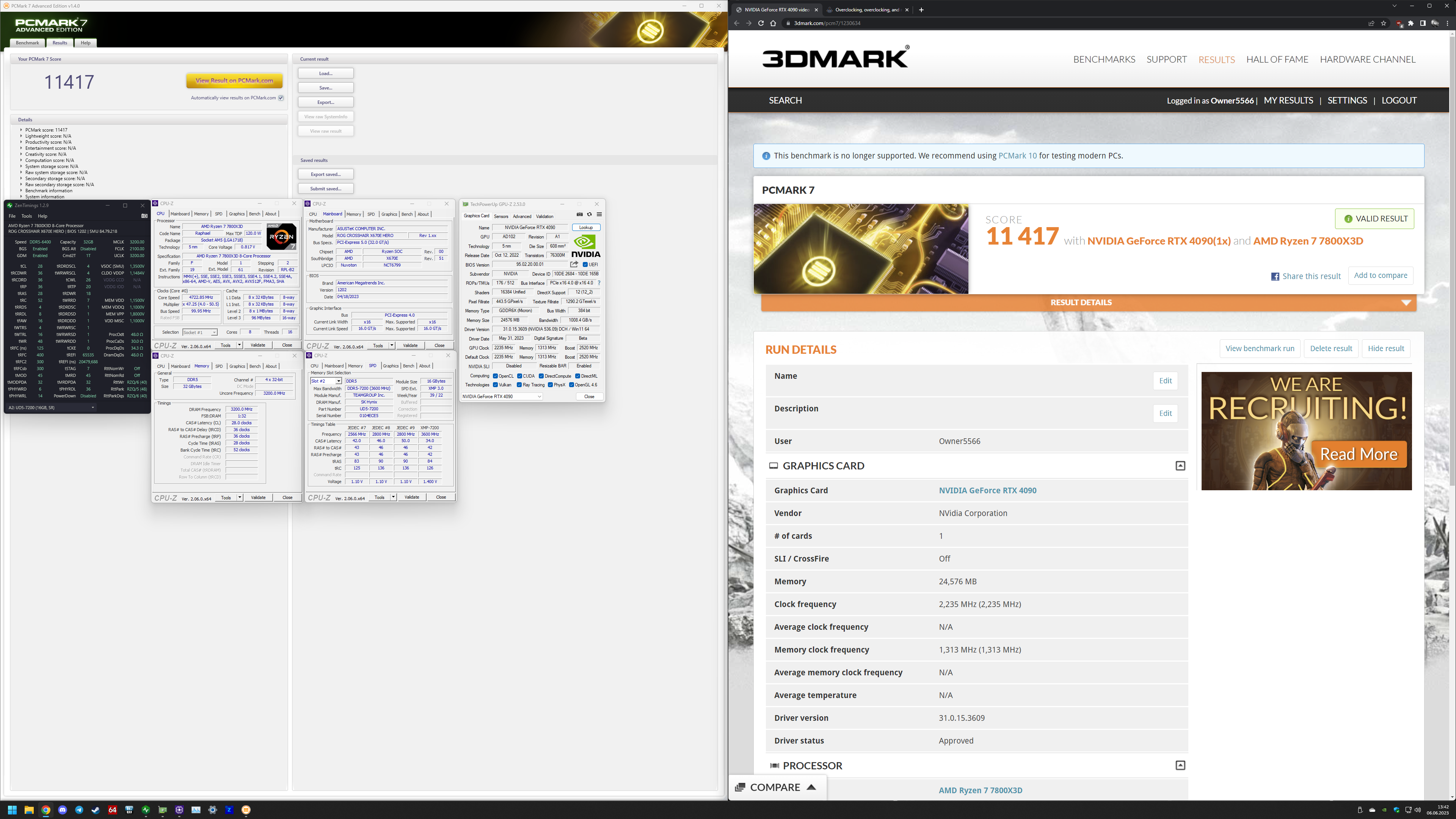This screenshot has width=1456, height=819.
Task: Expand the RESULT DETAILS orange bar
Action: tap(1089, 303)
